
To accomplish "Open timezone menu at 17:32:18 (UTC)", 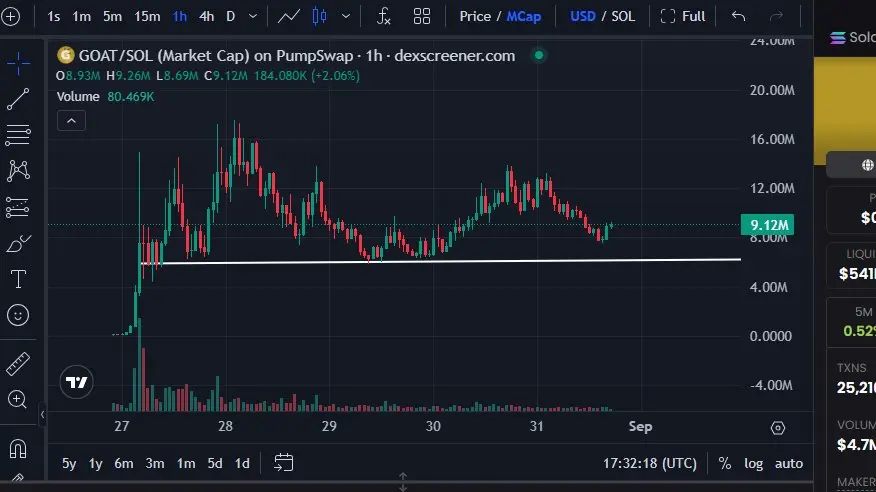I will click(x=650, y=464).
